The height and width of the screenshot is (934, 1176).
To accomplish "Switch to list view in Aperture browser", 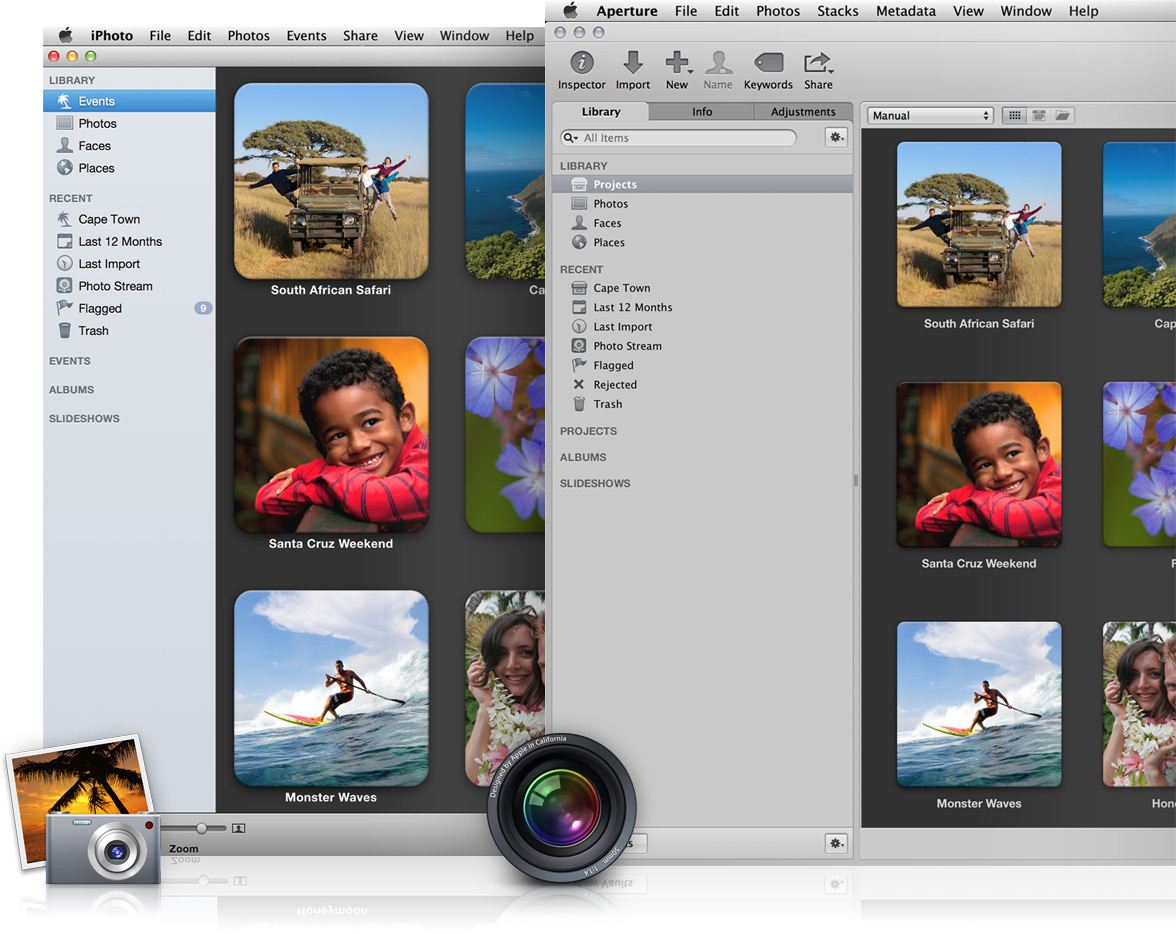I will tap(1039, 116).
